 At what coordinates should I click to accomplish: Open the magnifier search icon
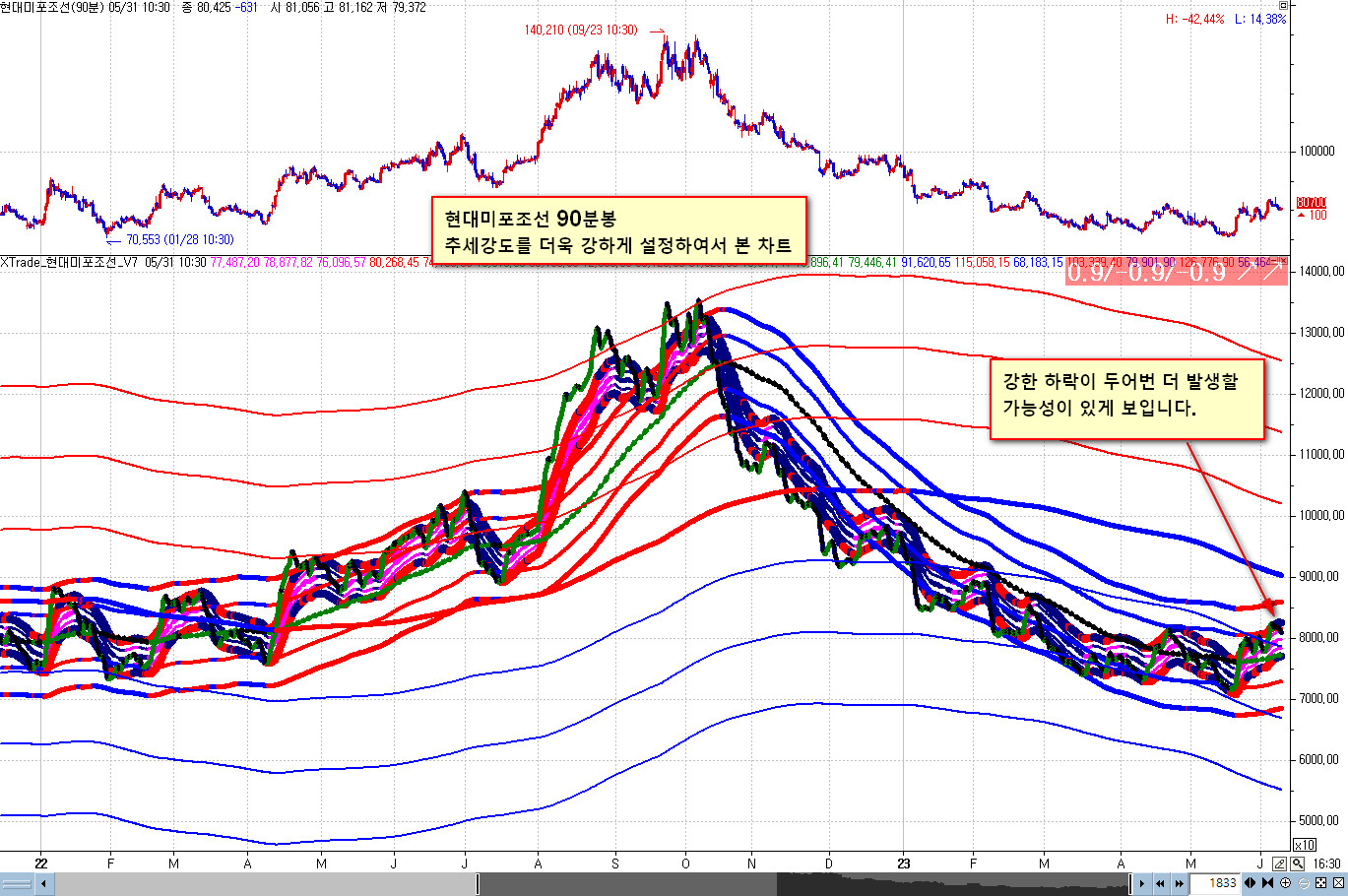coord(1298,864)
